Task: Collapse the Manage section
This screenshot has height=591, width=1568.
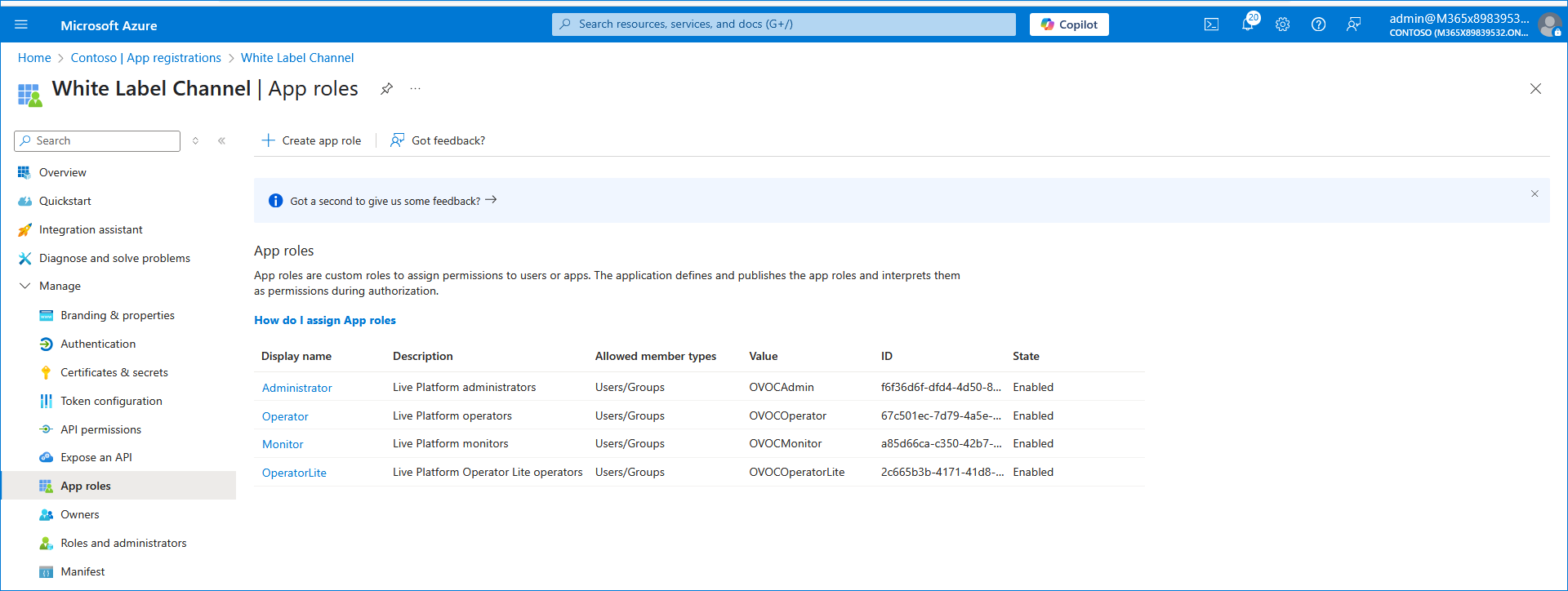Action: [24, 287]
